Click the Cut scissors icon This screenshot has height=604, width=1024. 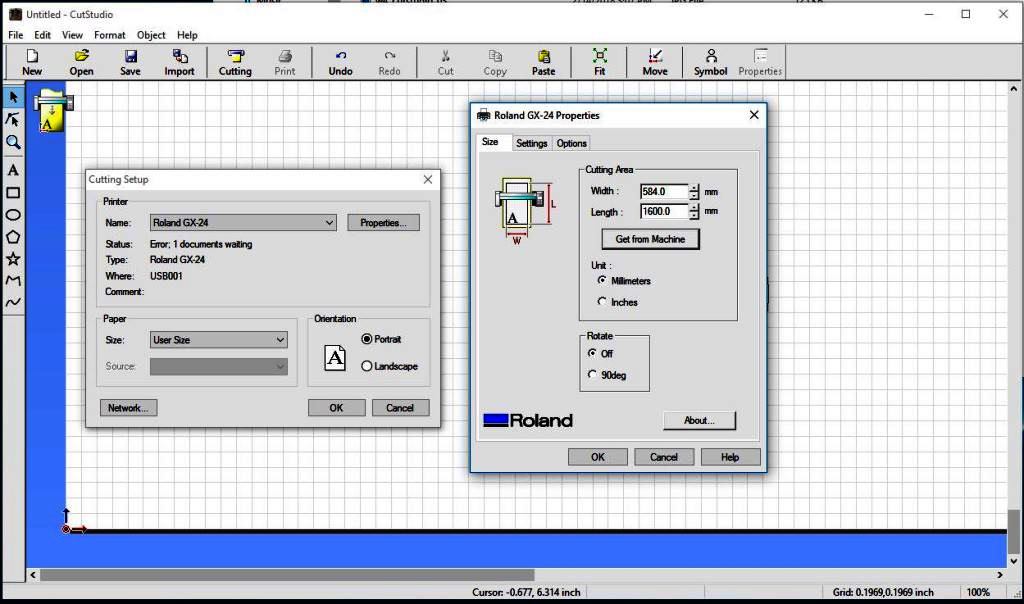click(x=445, y=63)
